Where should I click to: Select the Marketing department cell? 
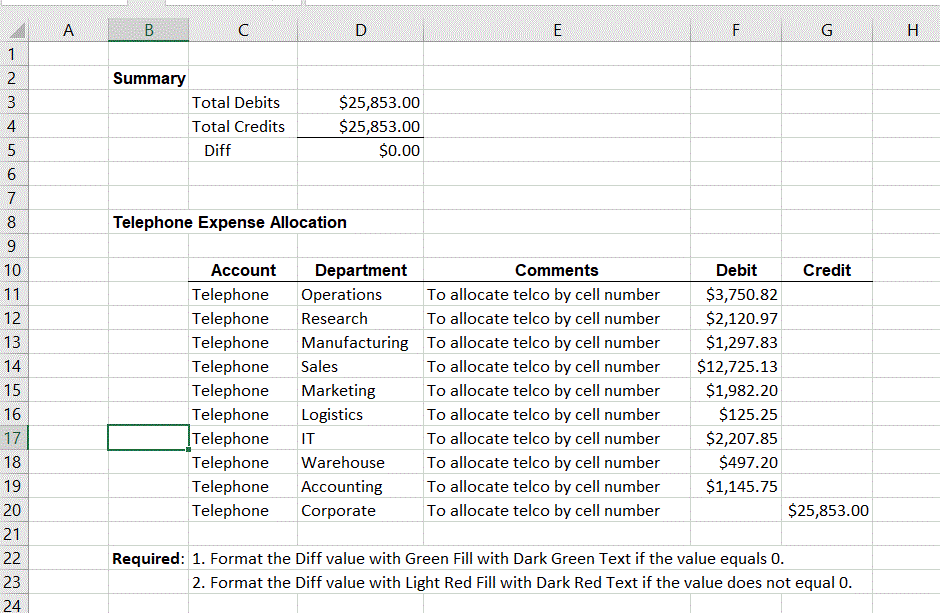(x=360, y=390)
